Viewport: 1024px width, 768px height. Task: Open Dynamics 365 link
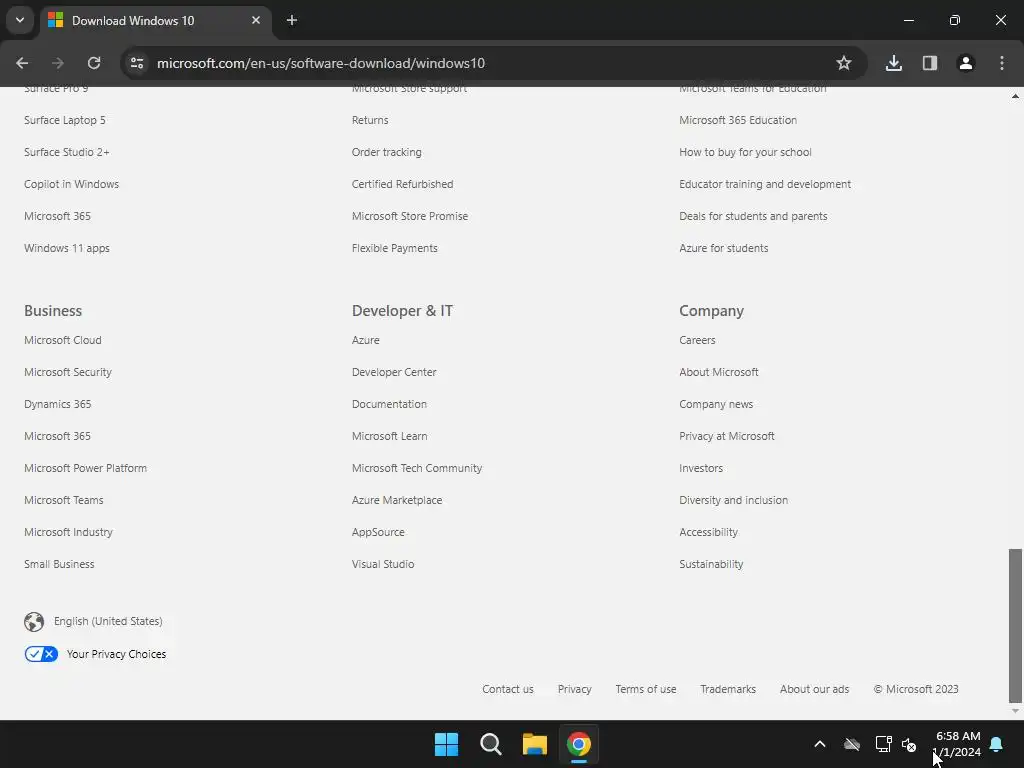pos(57,404)
